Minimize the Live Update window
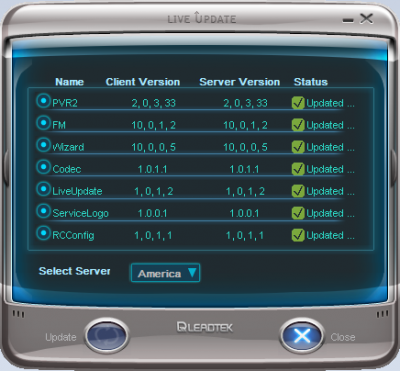The image size is (400, 371). pyautogui.click(x=348, y=20)
